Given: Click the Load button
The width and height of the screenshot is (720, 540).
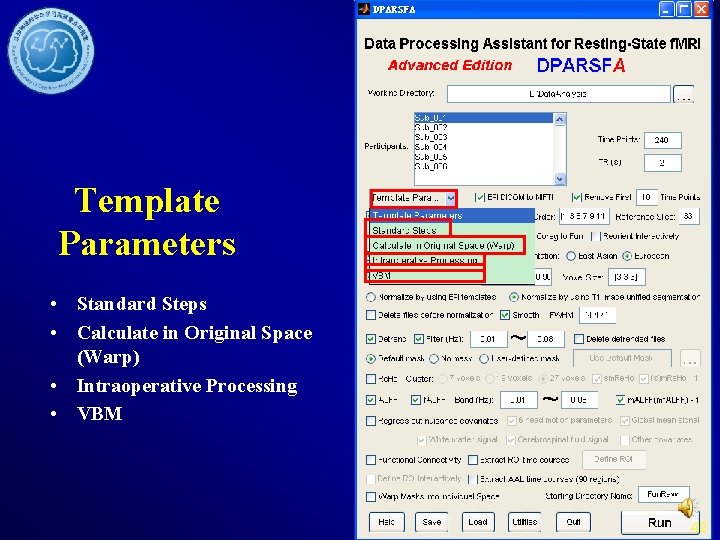Looking at the screenshot, I should point(478,522).
